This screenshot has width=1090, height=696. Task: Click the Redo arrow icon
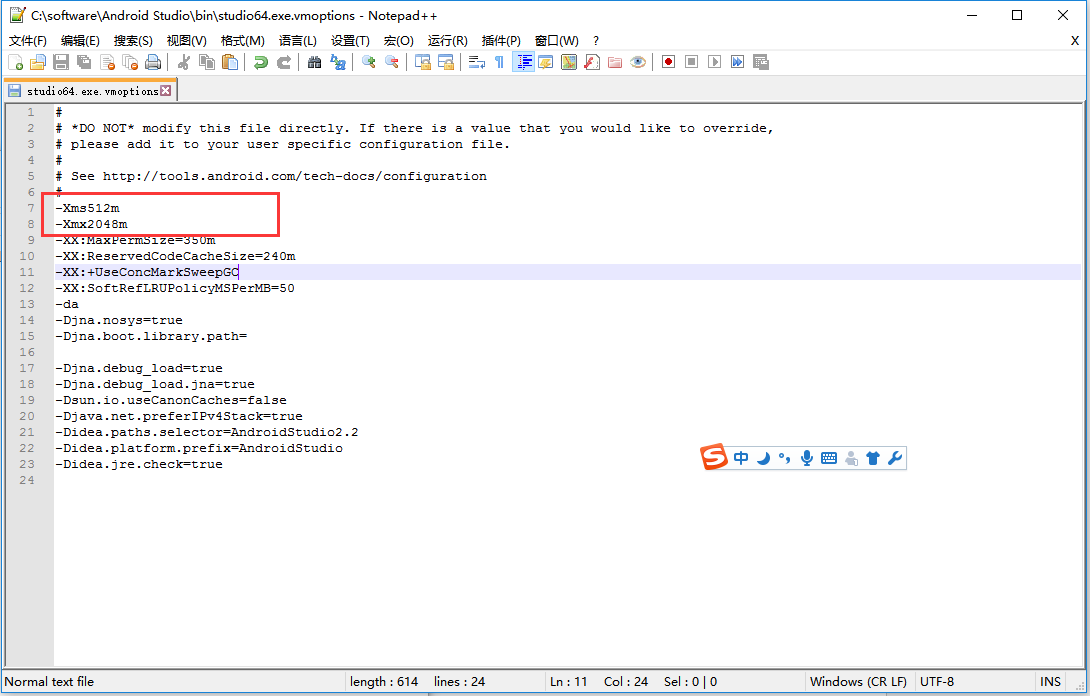click(284, 63)
